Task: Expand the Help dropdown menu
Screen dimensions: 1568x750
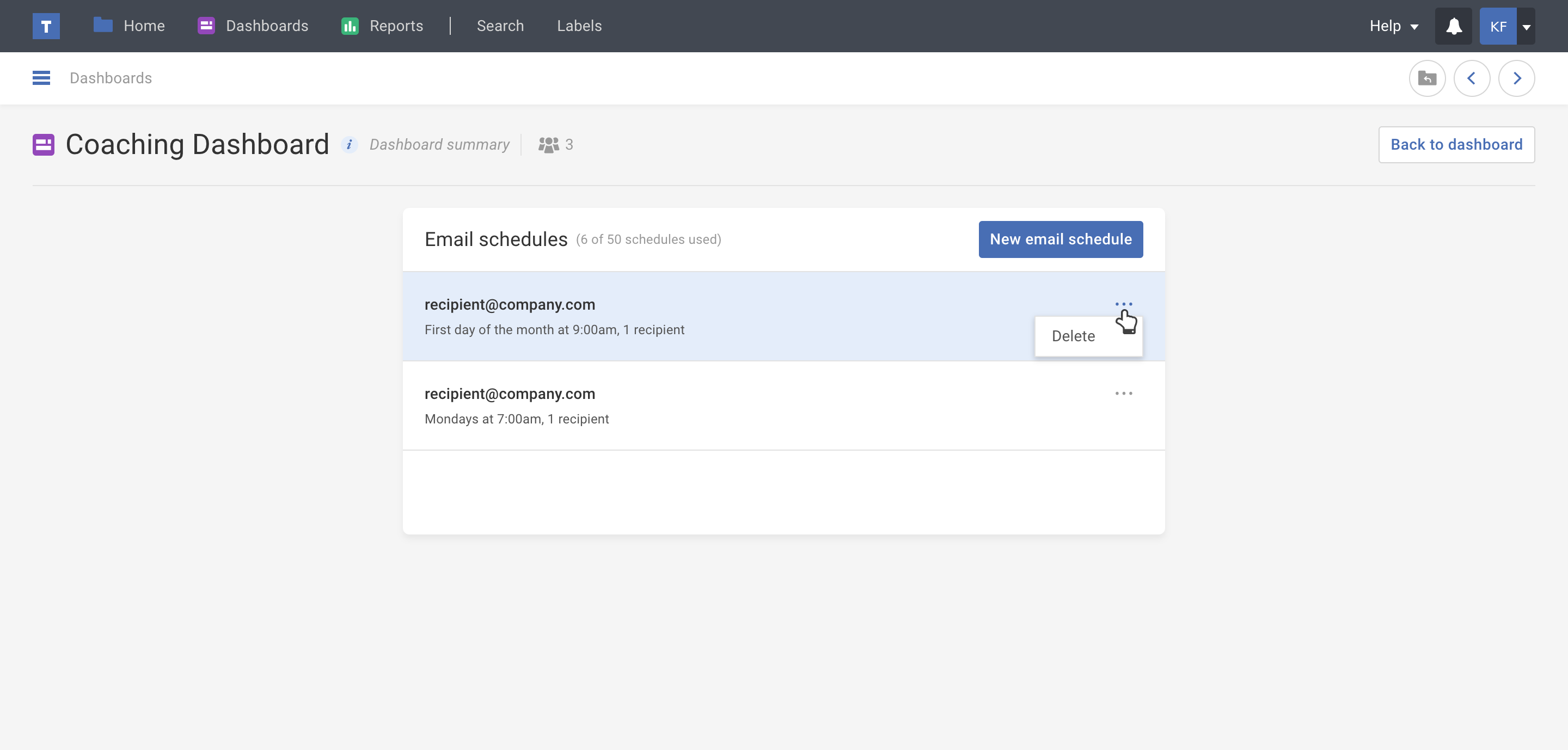Action: [x=1393, y=26]
